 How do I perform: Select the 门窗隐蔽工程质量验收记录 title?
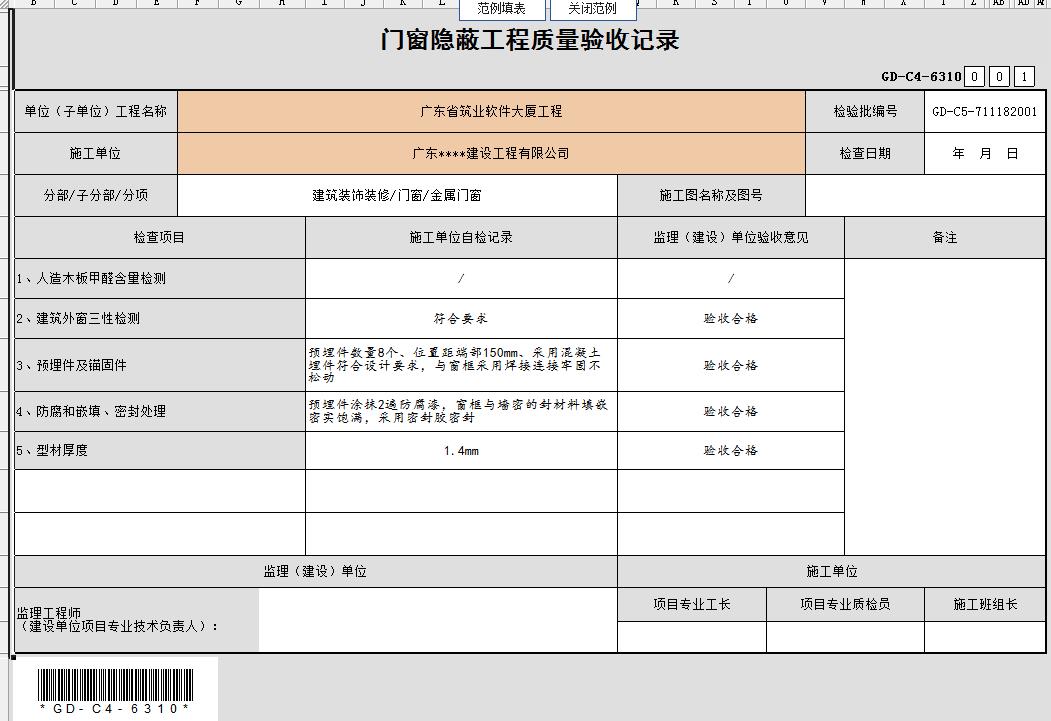pos(530,40)
